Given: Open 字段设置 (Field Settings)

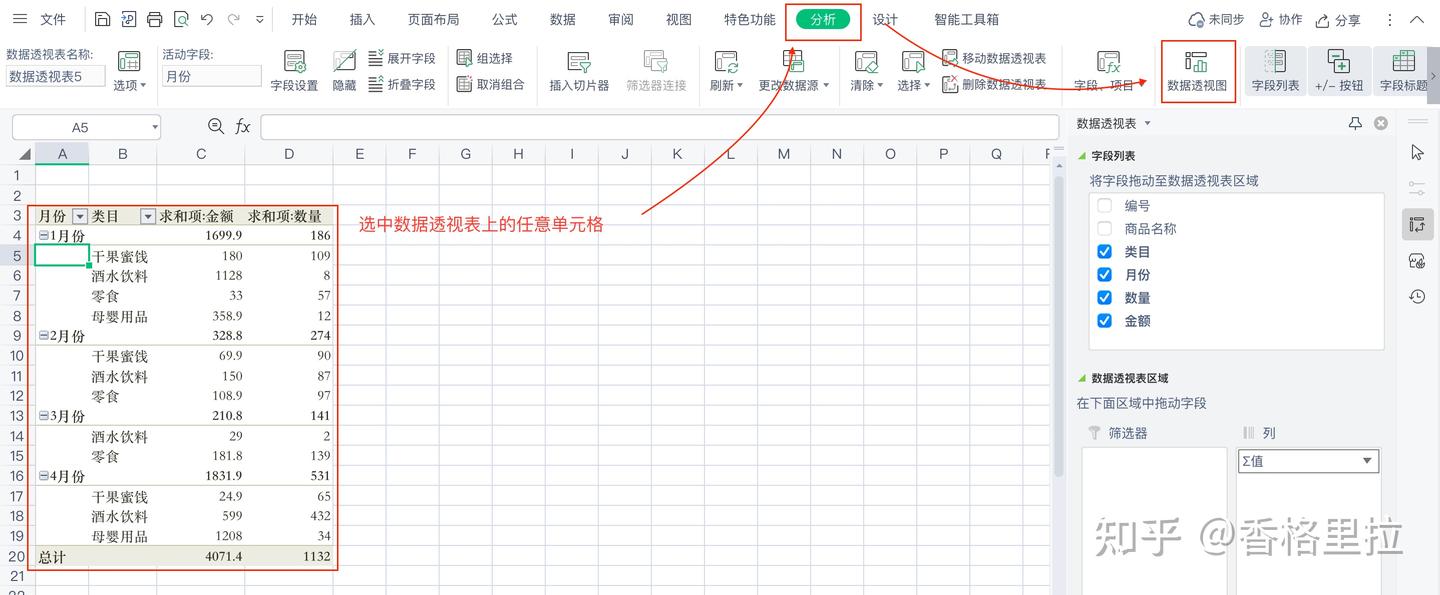Looking at the screenshot, I should pyautogui.click(x=294, y=72).
